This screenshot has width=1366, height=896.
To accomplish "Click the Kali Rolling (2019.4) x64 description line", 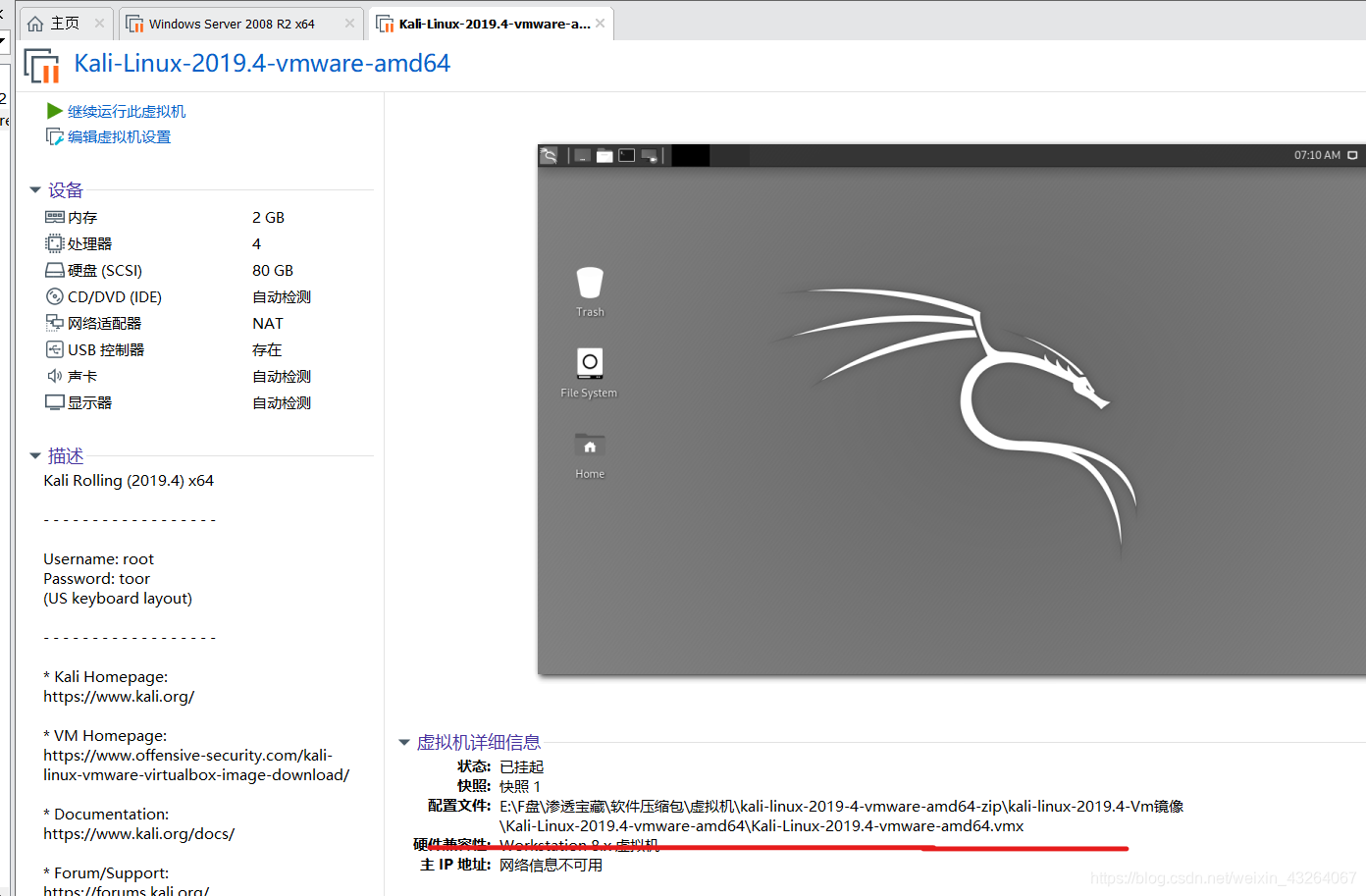I will point(129,481).
